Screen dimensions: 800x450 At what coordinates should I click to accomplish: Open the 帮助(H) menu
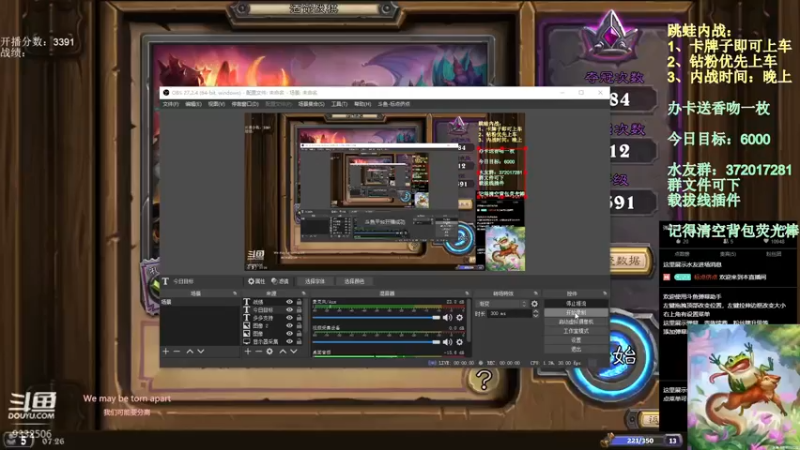[362, 104]
